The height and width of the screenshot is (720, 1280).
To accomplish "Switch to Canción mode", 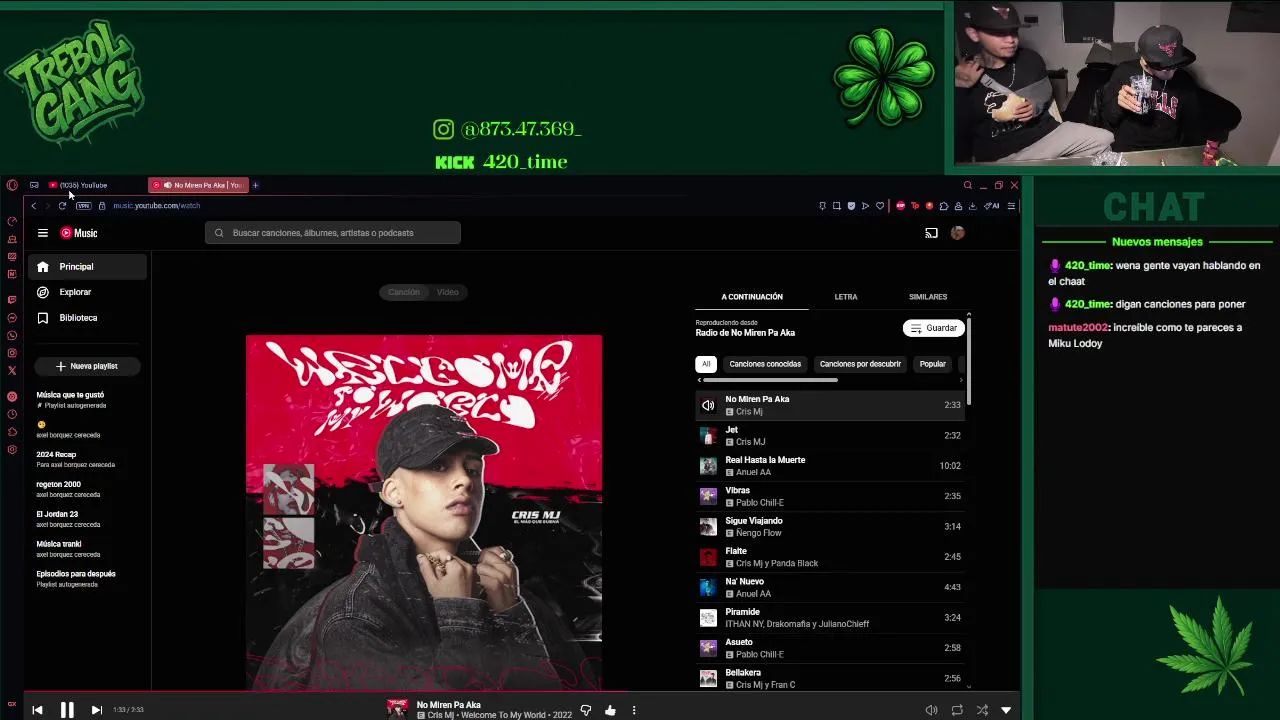I will [403, 292].
